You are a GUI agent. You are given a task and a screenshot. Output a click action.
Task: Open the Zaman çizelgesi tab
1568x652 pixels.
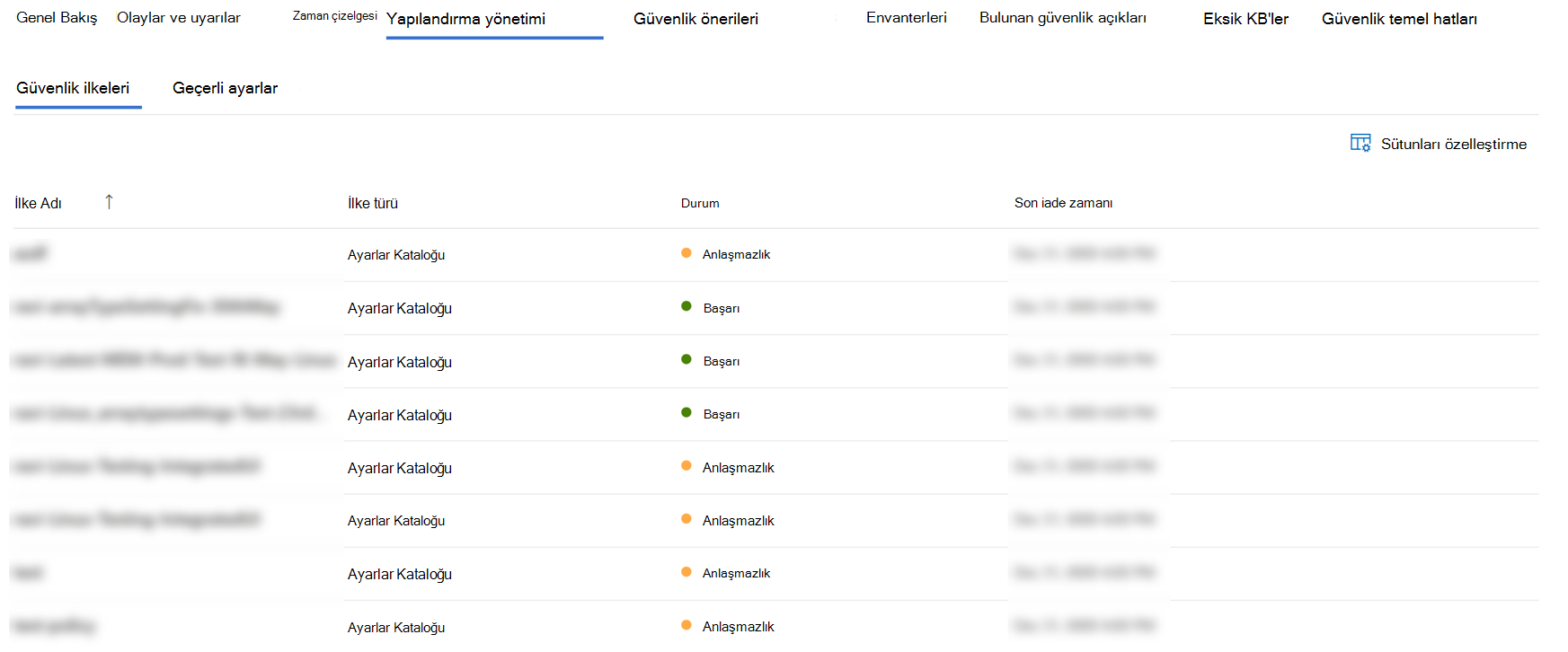click(x=334, y=16)
